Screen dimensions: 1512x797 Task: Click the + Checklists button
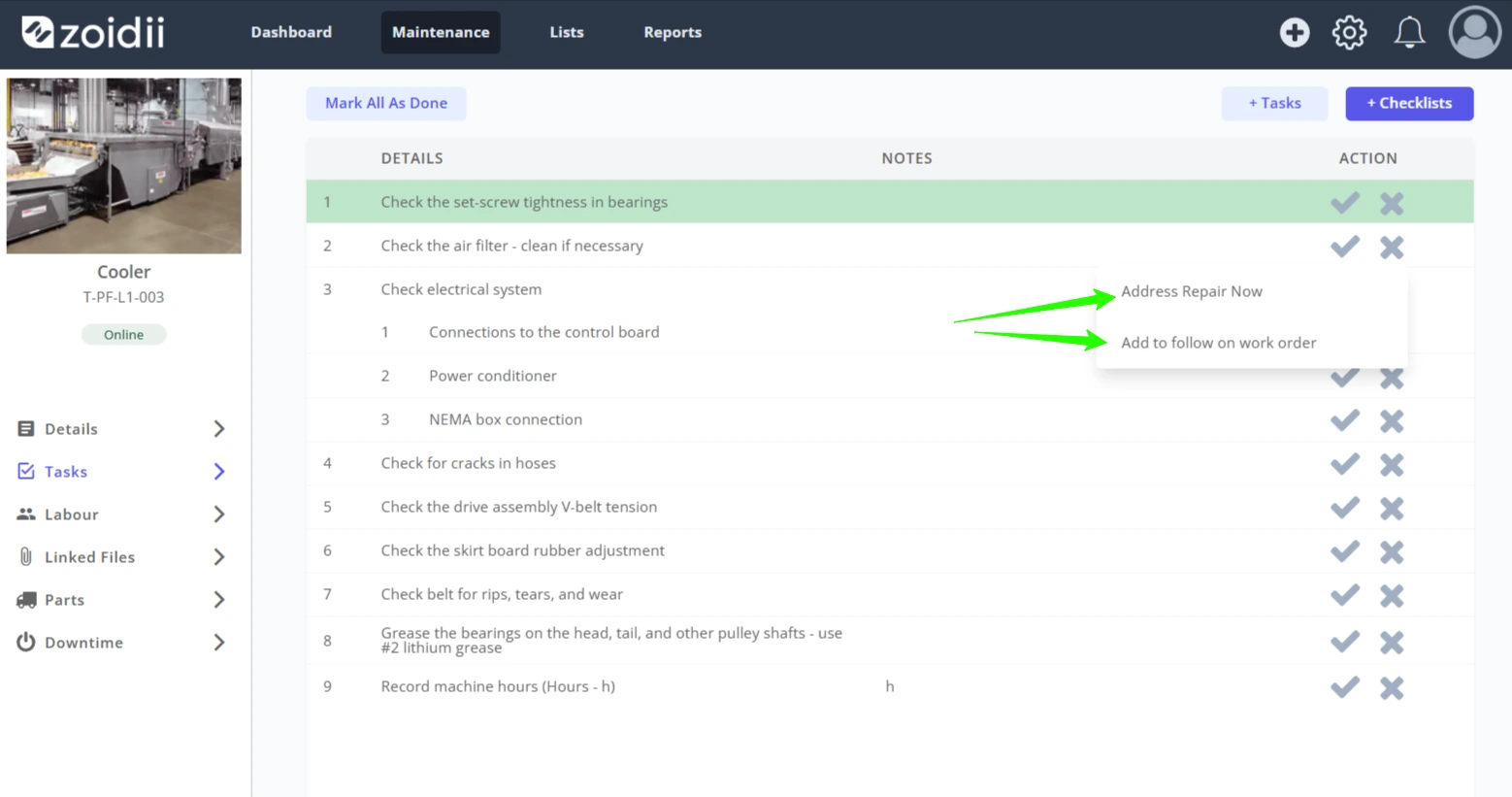click(x=1409, y=103)
